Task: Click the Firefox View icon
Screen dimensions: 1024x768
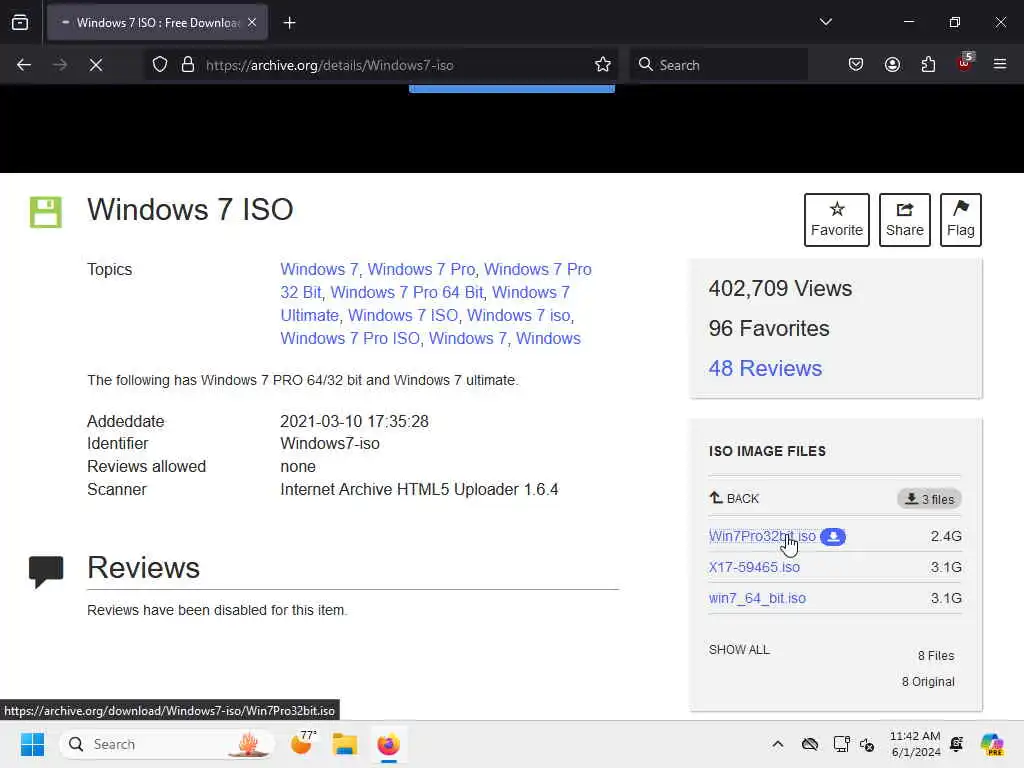Action: click(x=20, y=22)
